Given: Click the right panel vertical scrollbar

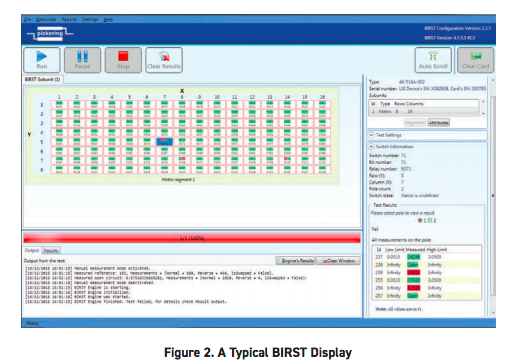Looking at the screenshot, I should click(x=493, y=197).
